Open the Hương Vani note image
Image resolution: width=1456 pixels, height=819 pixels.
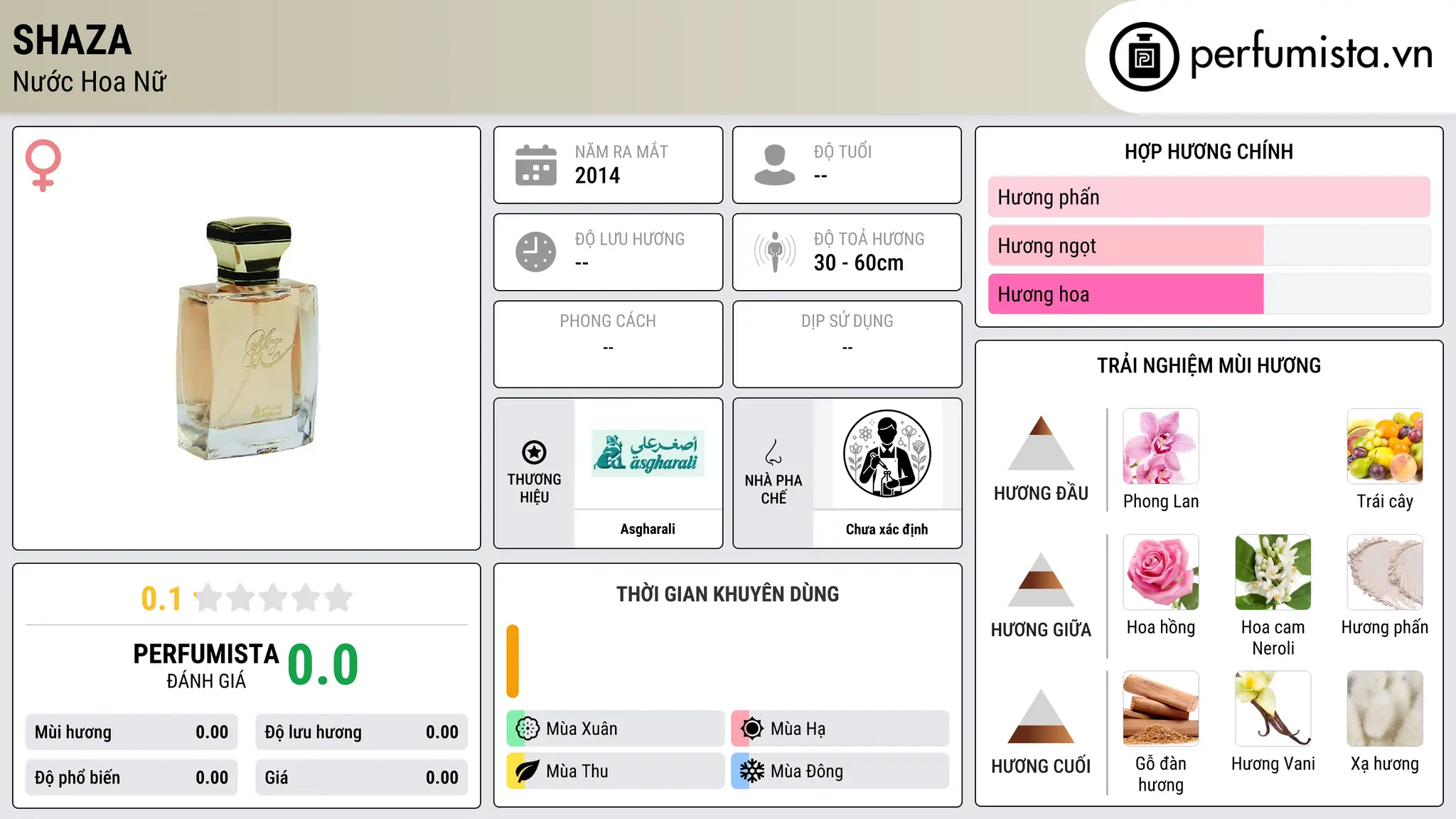click(x=1273, y=709)
